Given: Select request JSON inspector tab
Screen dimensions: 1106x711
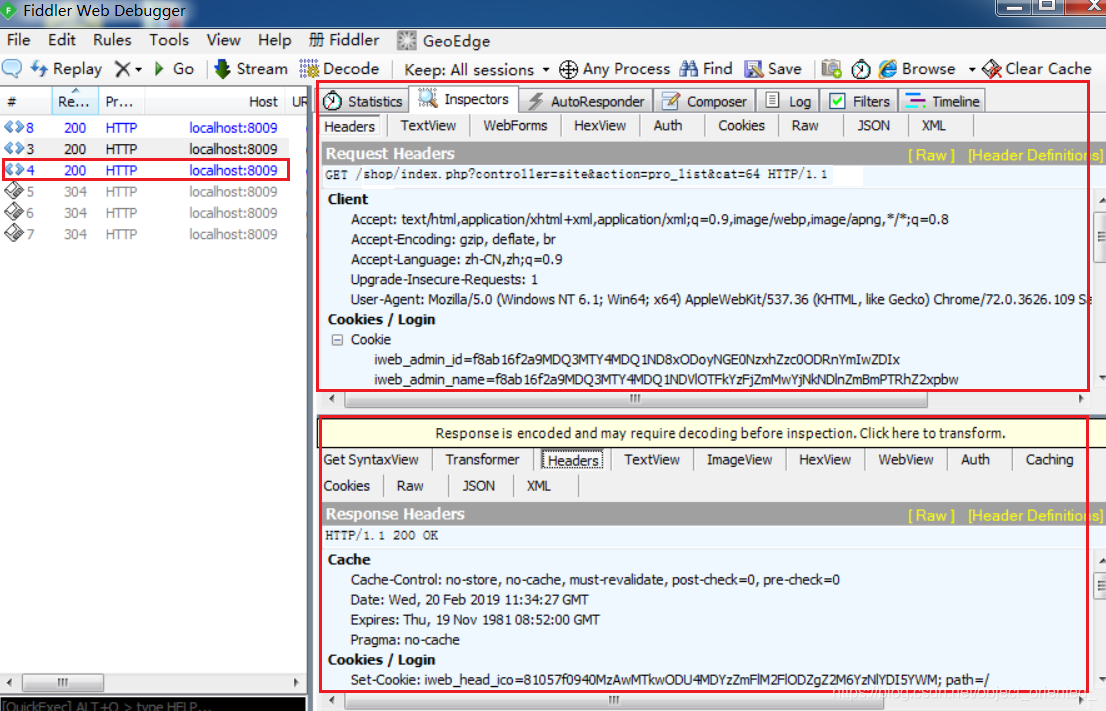Looking at the screenshot, I should click(873, 126).
